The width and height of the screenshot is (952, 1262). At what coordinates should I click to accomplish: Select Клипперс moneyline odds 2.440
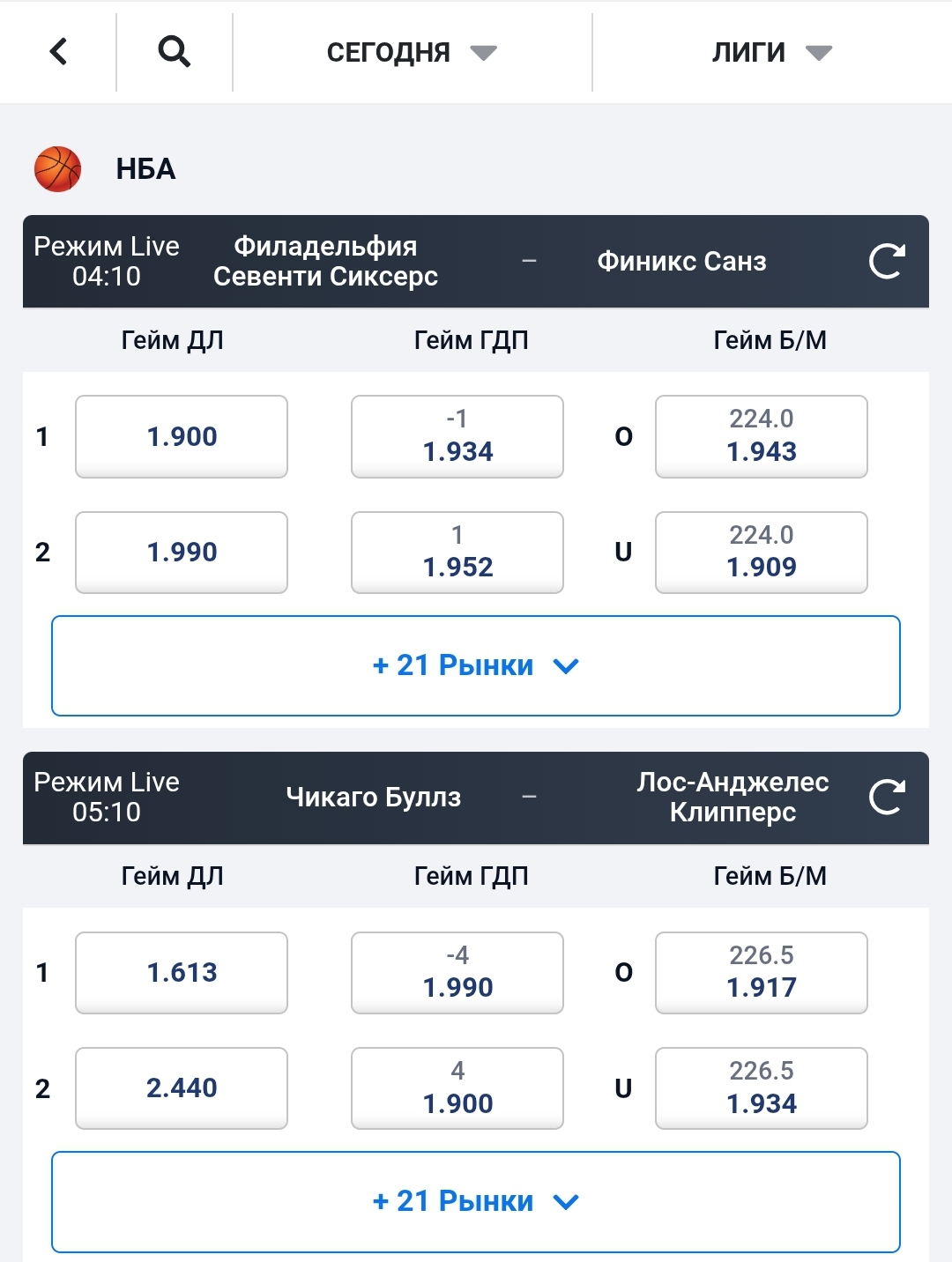[182, 1088]
